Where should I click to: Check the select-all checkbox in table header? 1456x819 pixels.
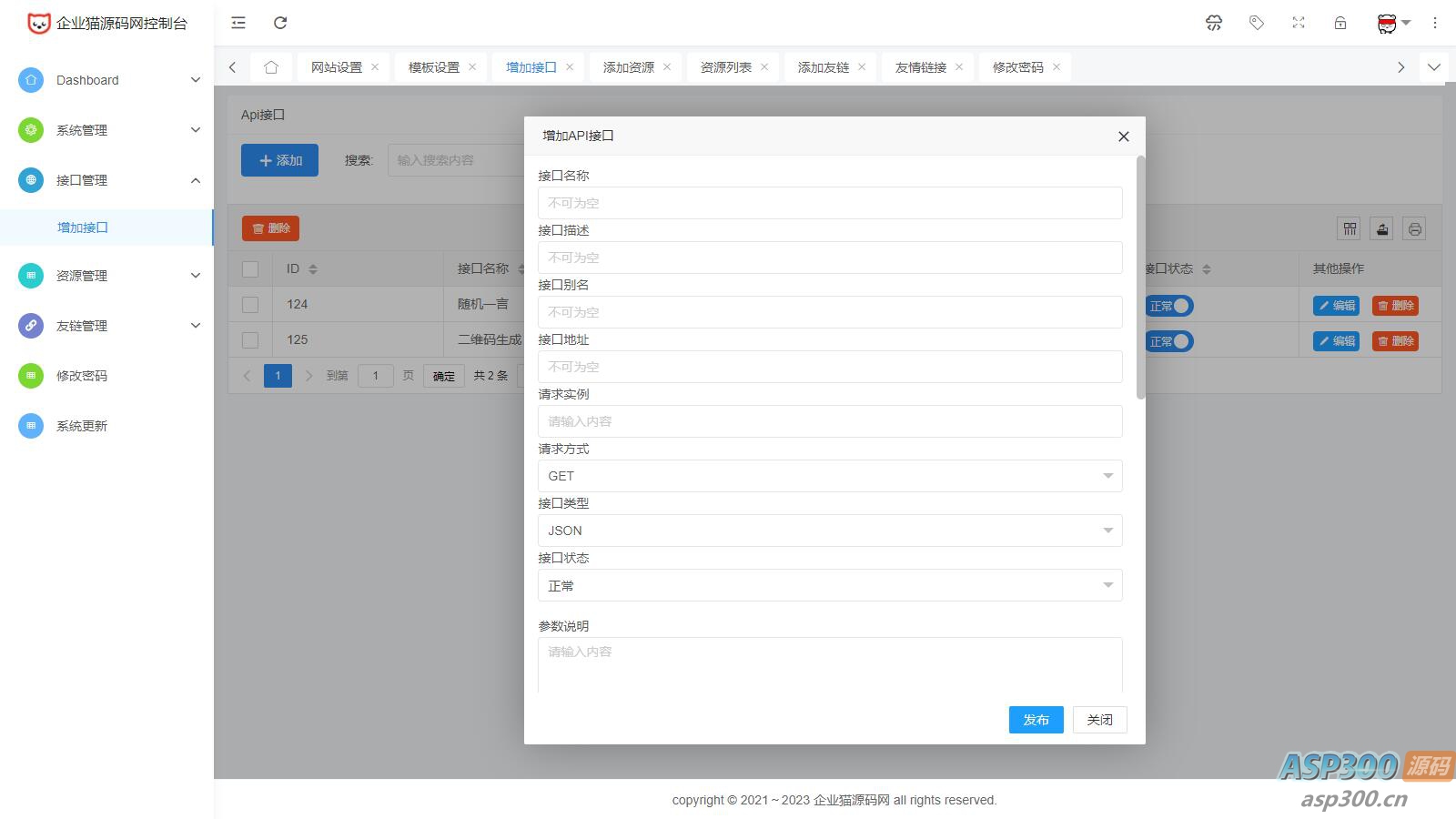click(250, 268)
